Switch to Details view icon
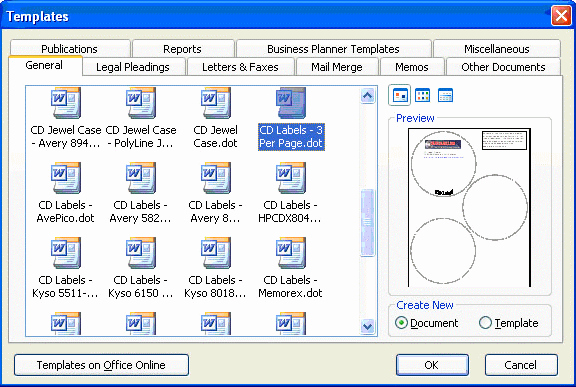 (x=445, y=96)
